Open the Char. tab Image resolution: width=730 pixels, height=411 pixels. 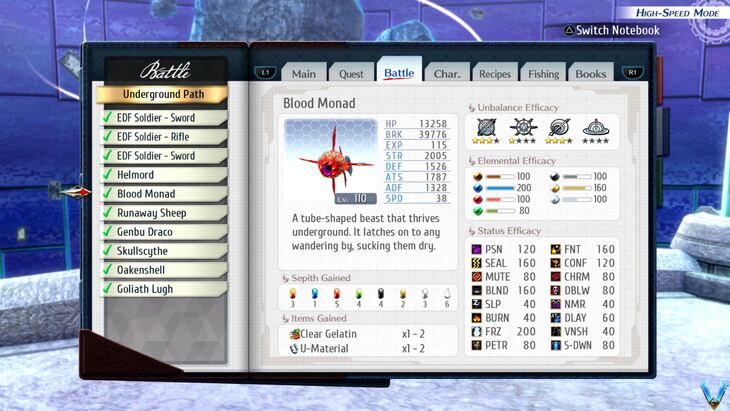[447, 73]
